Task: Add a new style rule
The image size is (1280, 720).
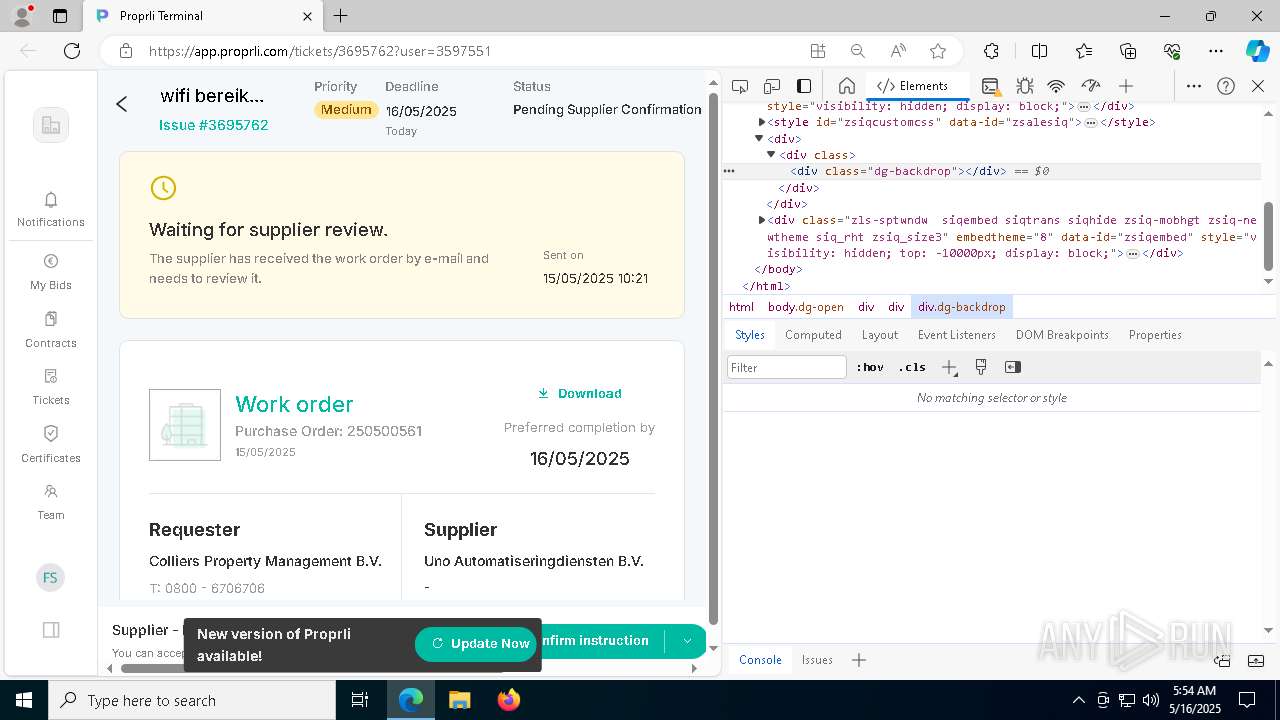Action: tap(949, 367)
